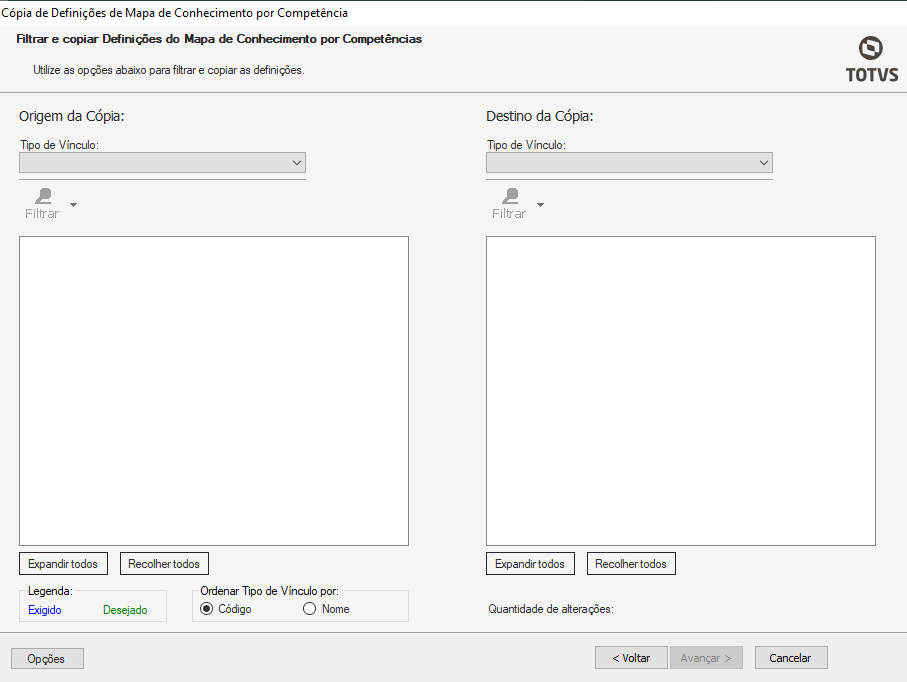Click Recolher todos under the destination list

631,564
